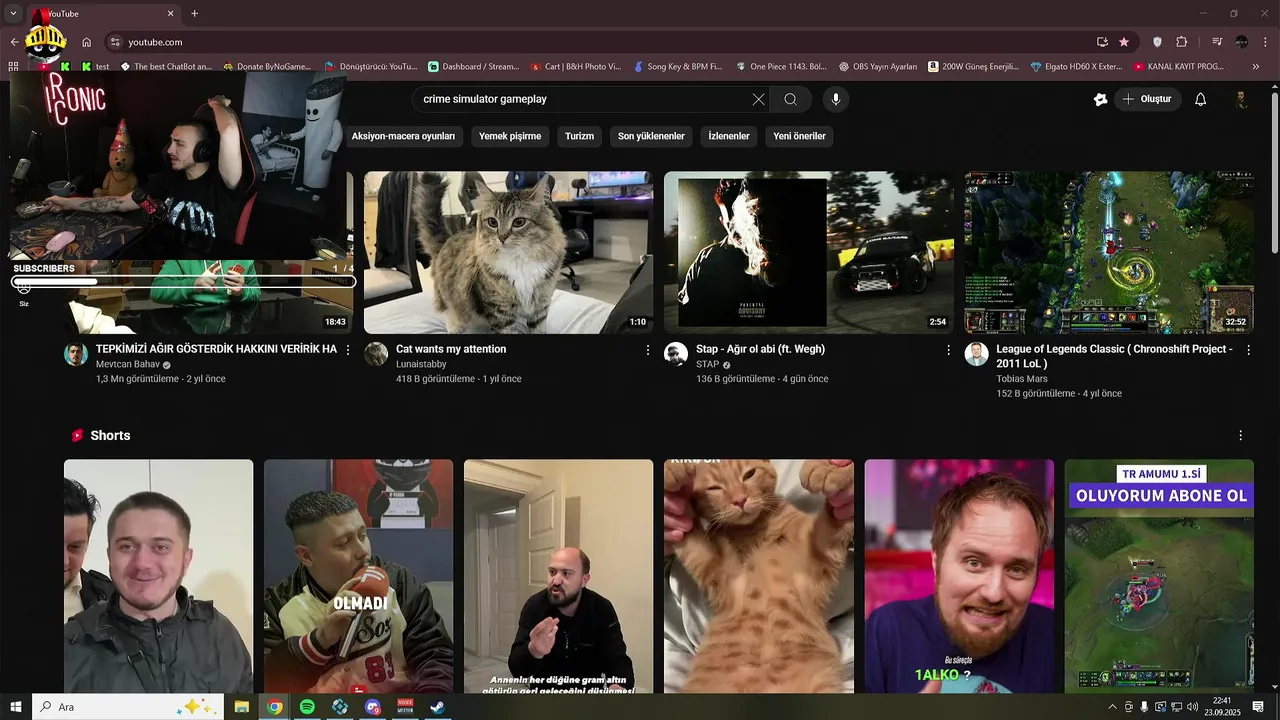Open the 'OLUYORUM ABONE OL' Short thumbnail
The image size is (1280, 720).
[x=1158, y=576]
